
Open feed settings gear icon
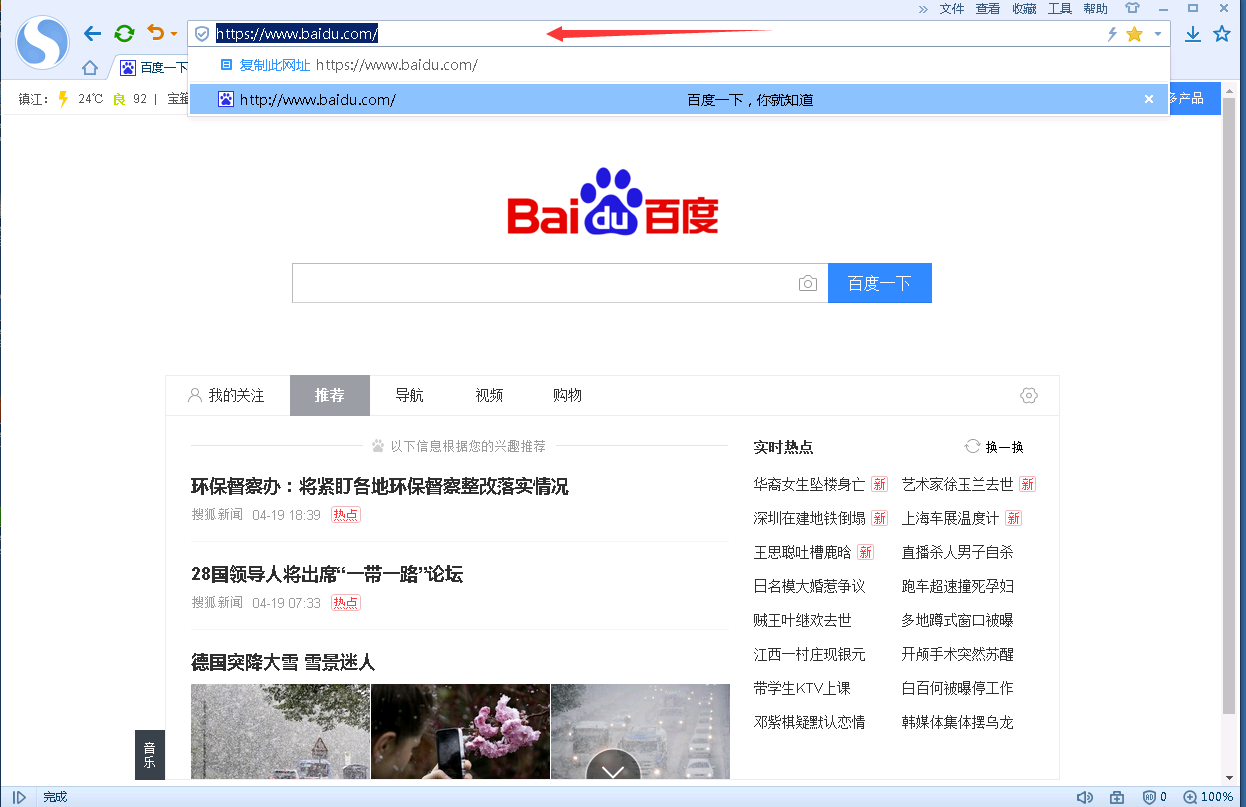(1029, 396)
